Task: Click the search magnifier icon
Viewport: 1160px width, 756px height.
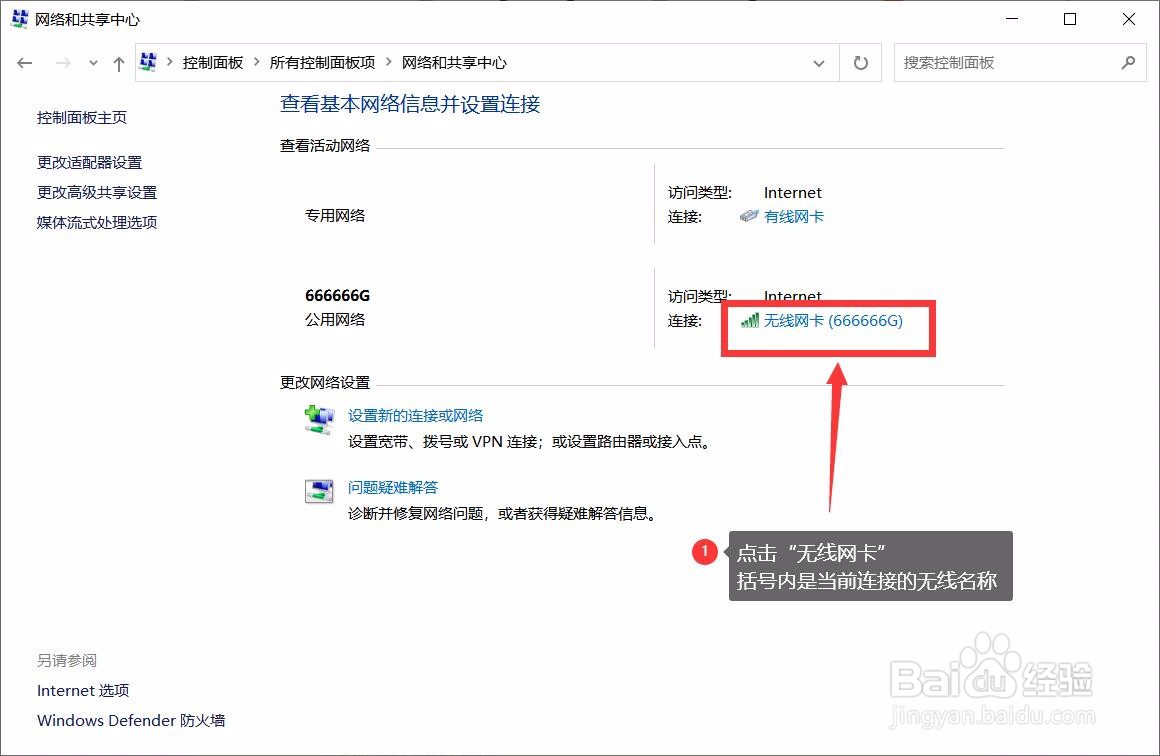Action: pos(1129,62)
